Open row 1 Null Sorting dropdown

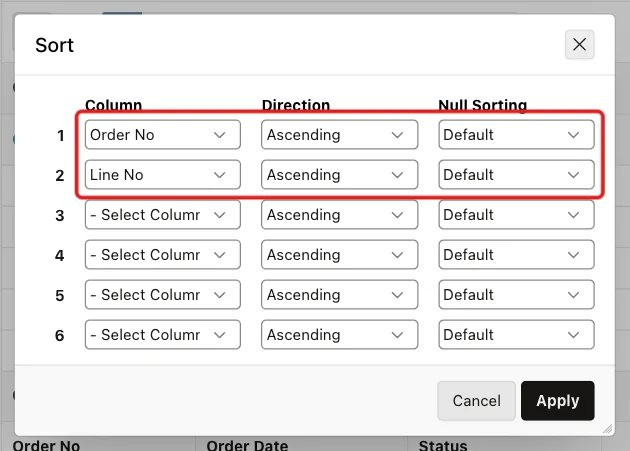(516, 135)
